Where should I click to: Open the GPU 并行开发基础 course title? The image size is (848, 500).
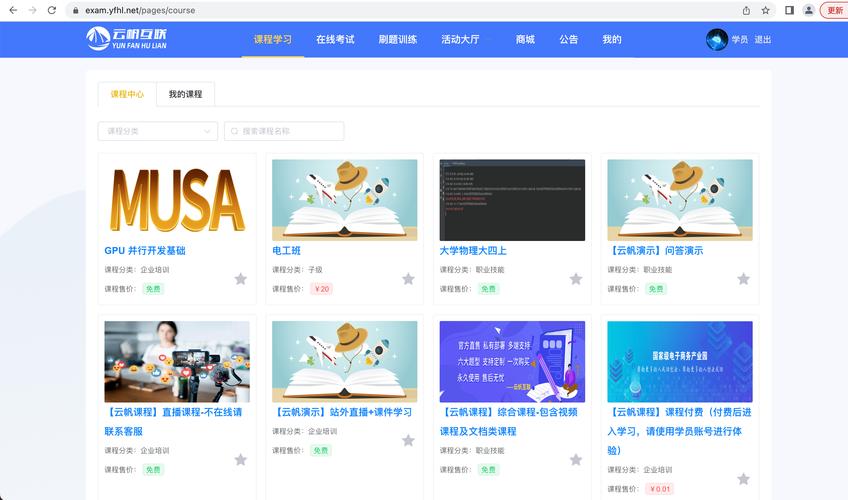145,250
